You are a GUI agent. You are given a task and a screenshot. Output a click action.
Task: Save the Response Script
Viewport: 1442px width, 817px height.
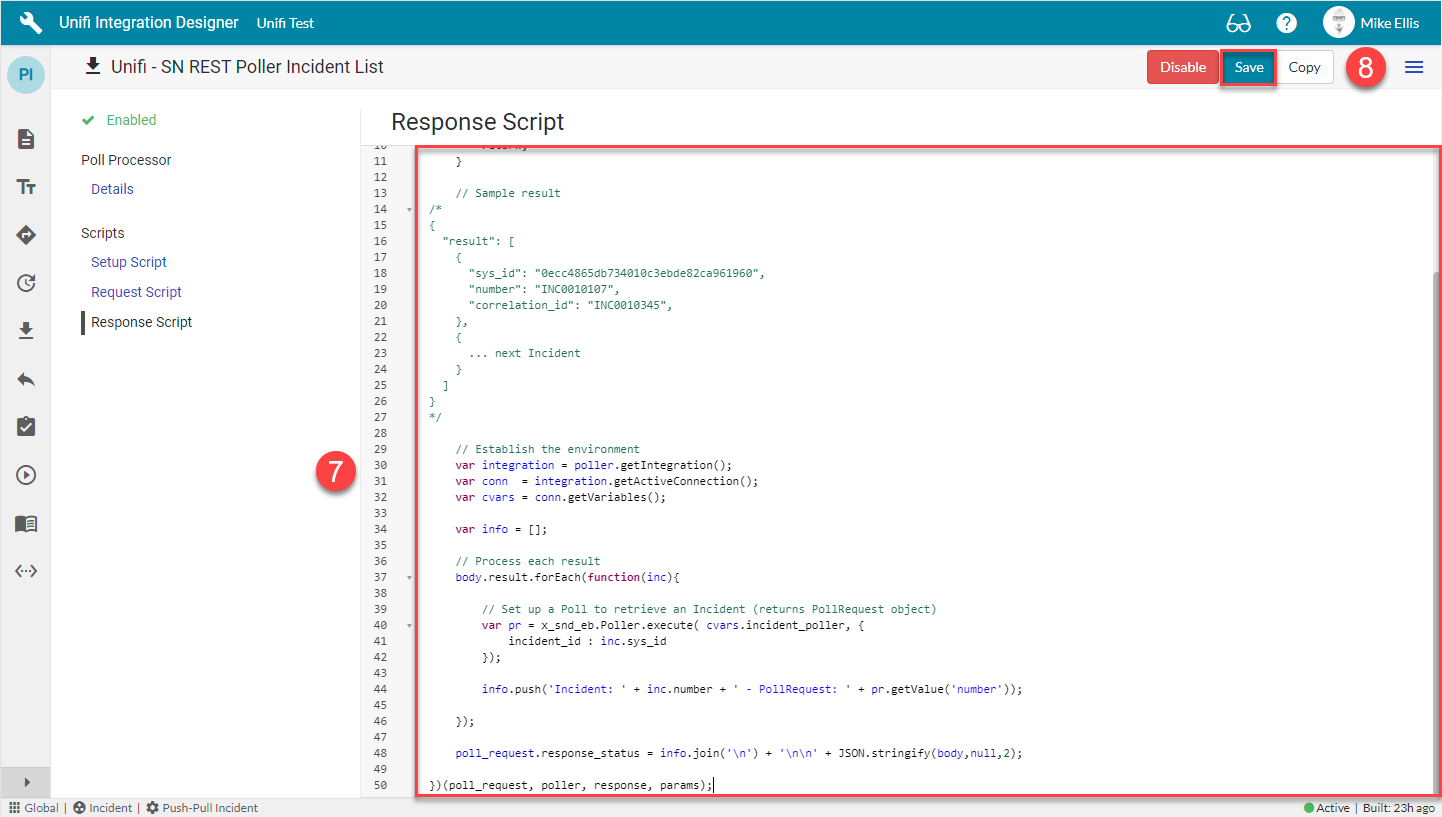click(1248, 66)
